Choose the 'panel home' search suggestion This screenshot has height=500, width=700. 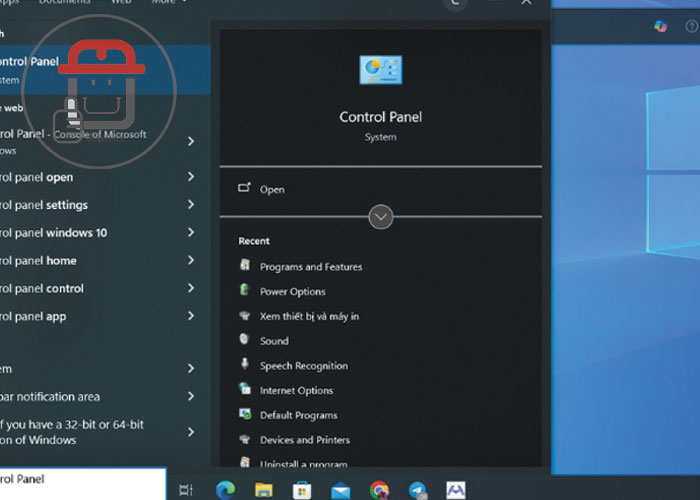pos(105,260)
